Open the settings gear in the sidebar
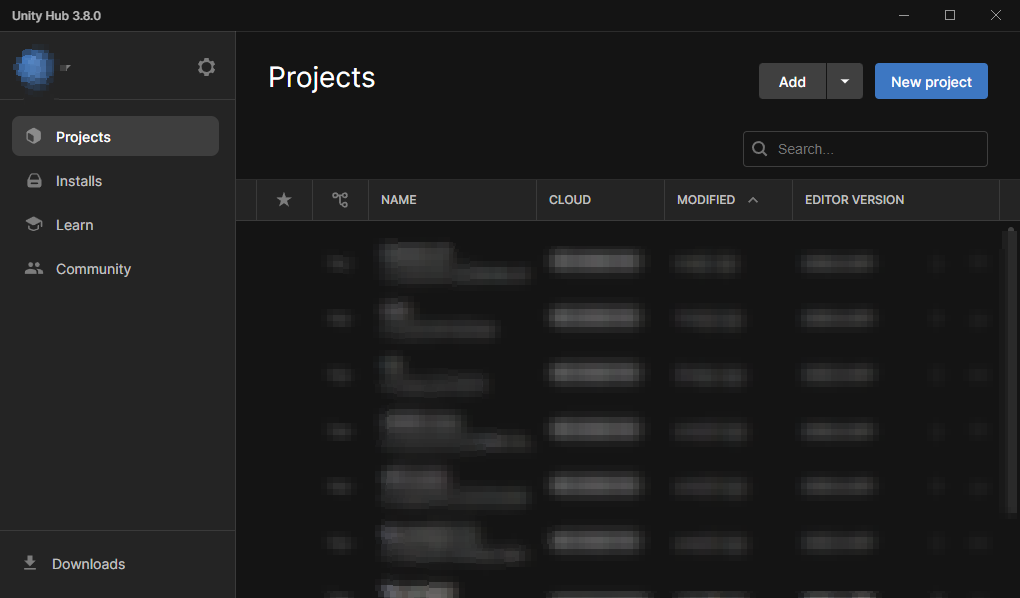 pos(206,67)
